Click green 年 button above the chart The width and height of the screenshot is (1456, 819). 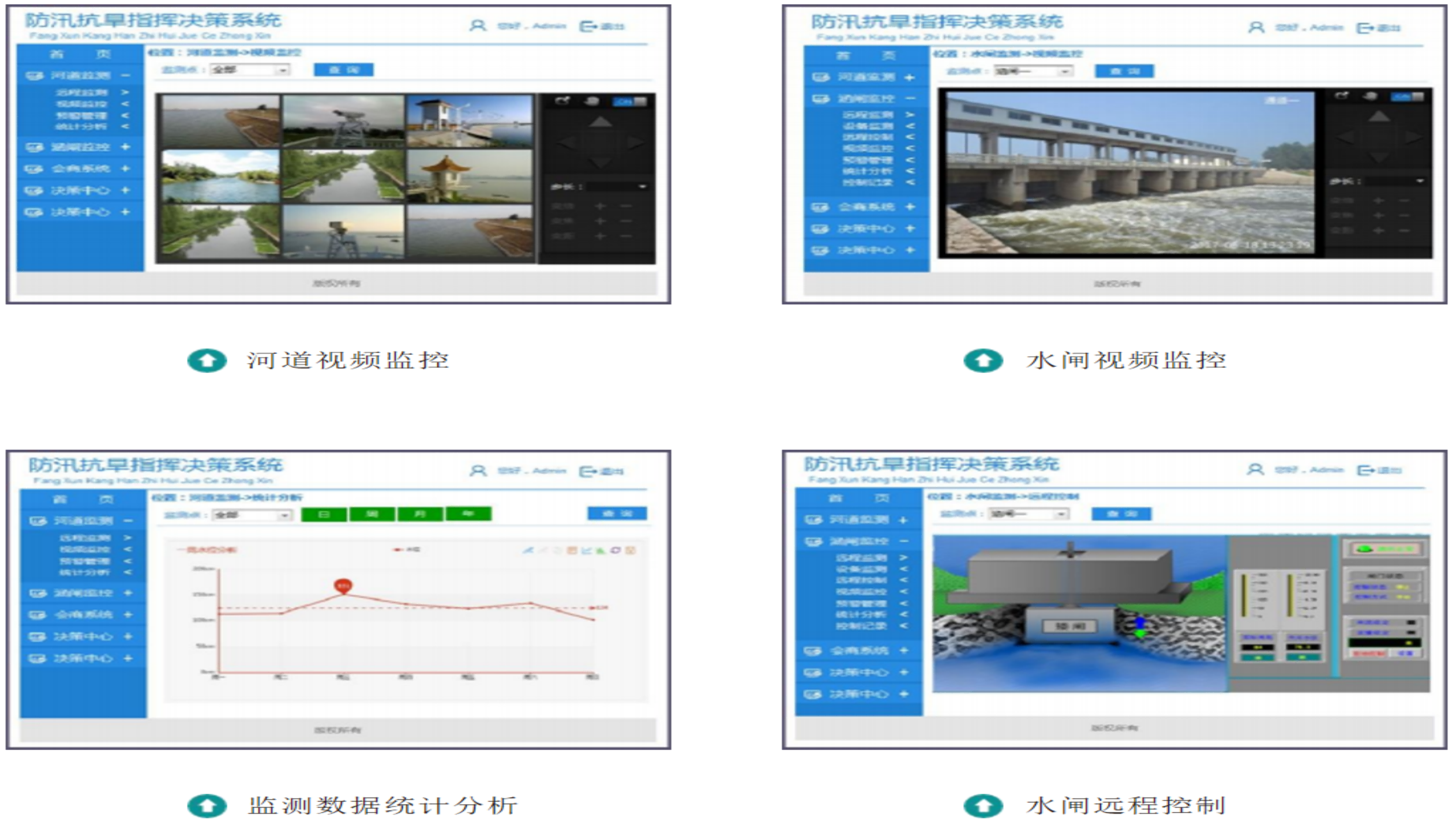click(468, 513)
